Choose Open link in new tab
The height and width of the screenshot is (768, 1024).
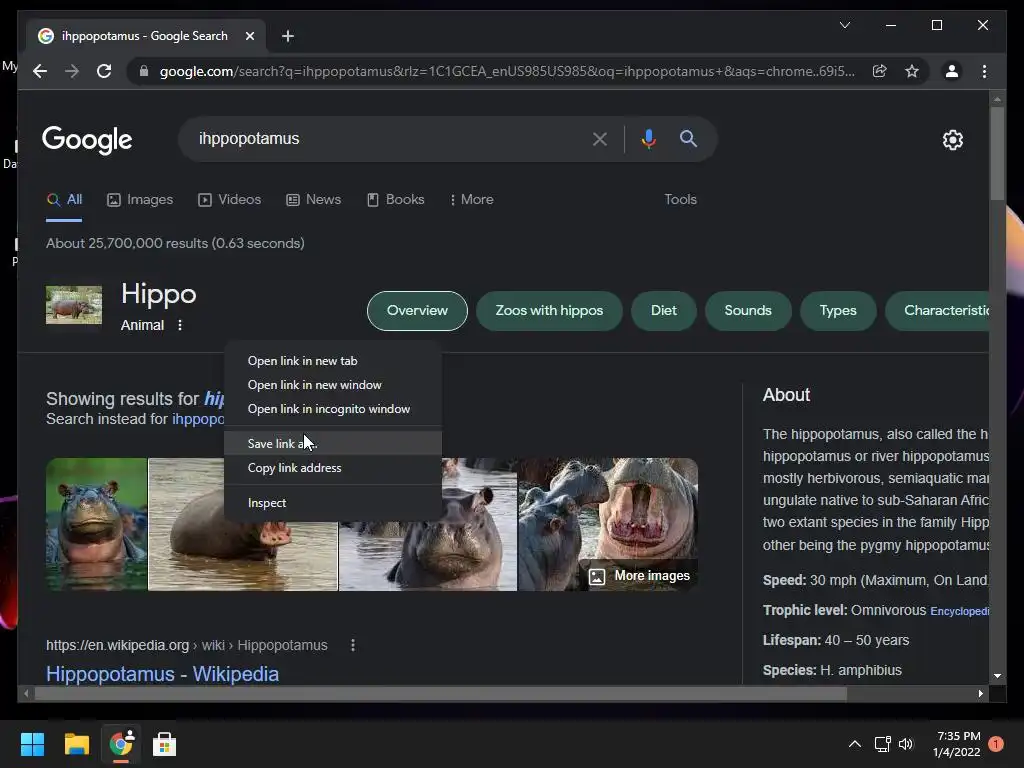coord(333,360)
